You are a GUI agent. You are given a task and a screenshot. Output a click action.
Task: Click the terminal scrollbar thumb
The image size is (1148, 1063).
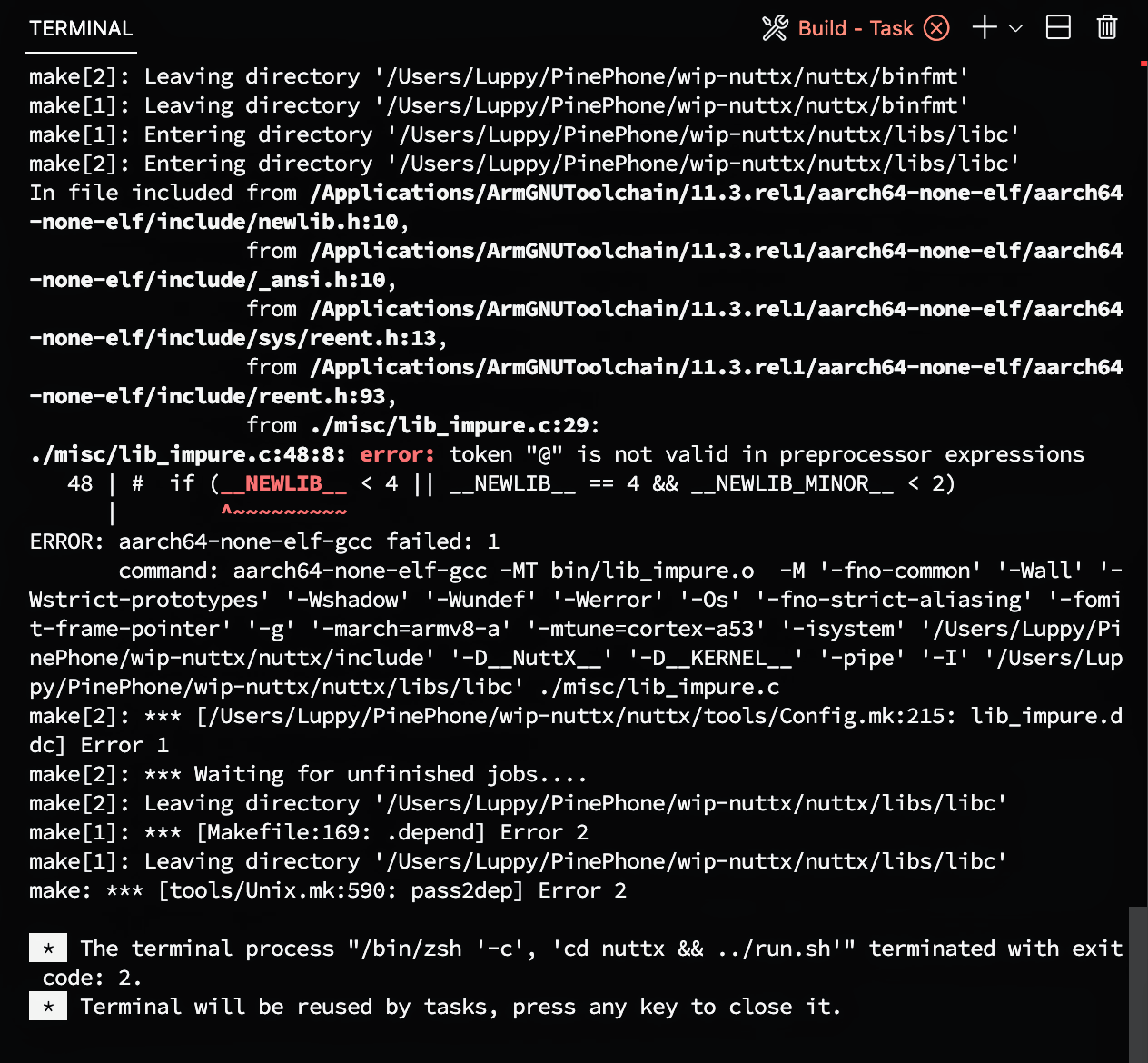click(1137, 983)
